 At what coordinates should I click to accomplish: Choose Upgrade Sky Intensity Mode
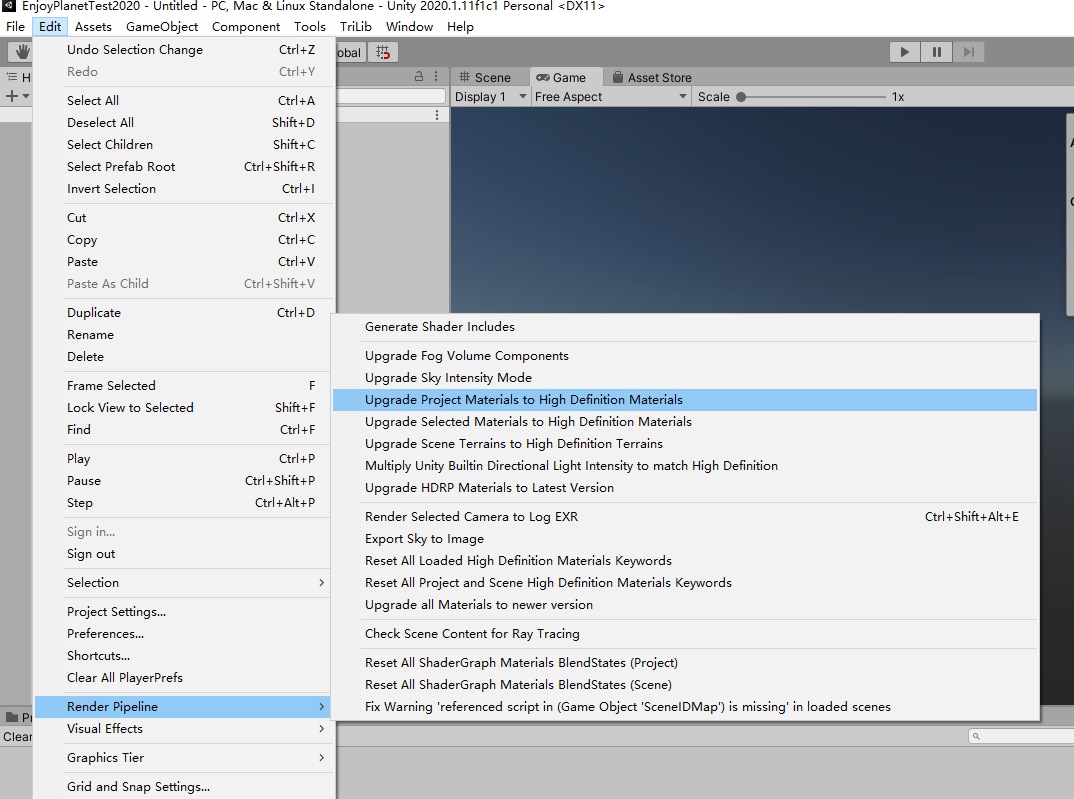685,378
